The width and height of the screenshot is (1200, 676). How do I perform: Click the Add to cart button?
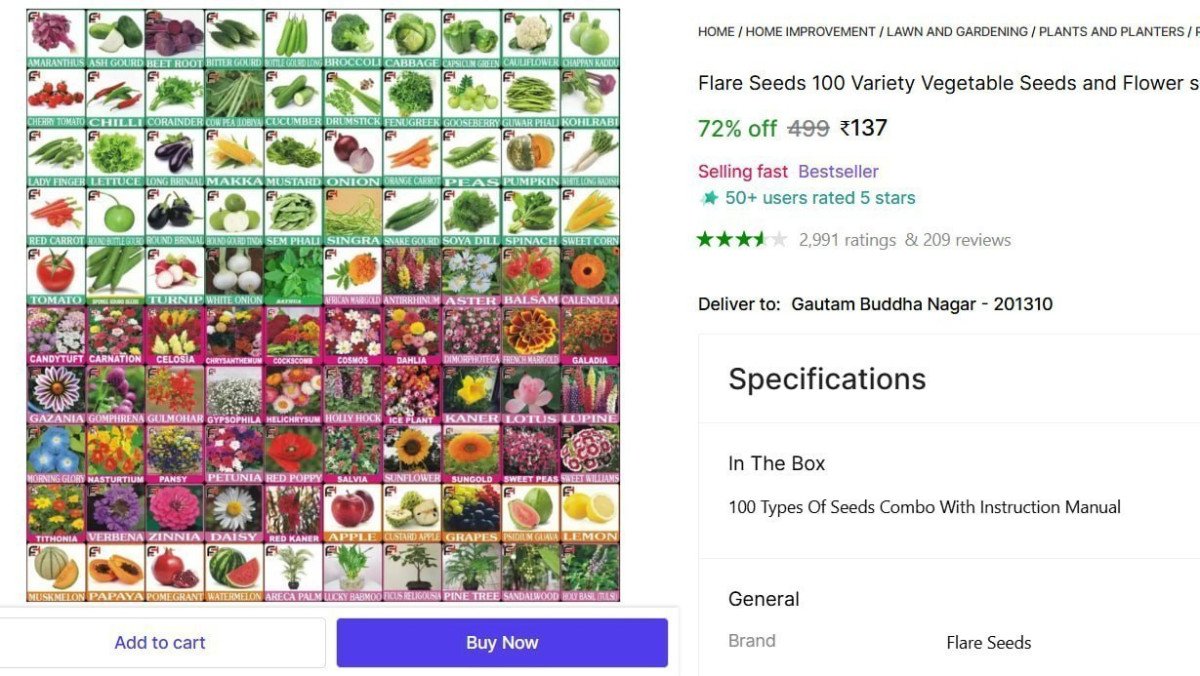click(160, 643)
